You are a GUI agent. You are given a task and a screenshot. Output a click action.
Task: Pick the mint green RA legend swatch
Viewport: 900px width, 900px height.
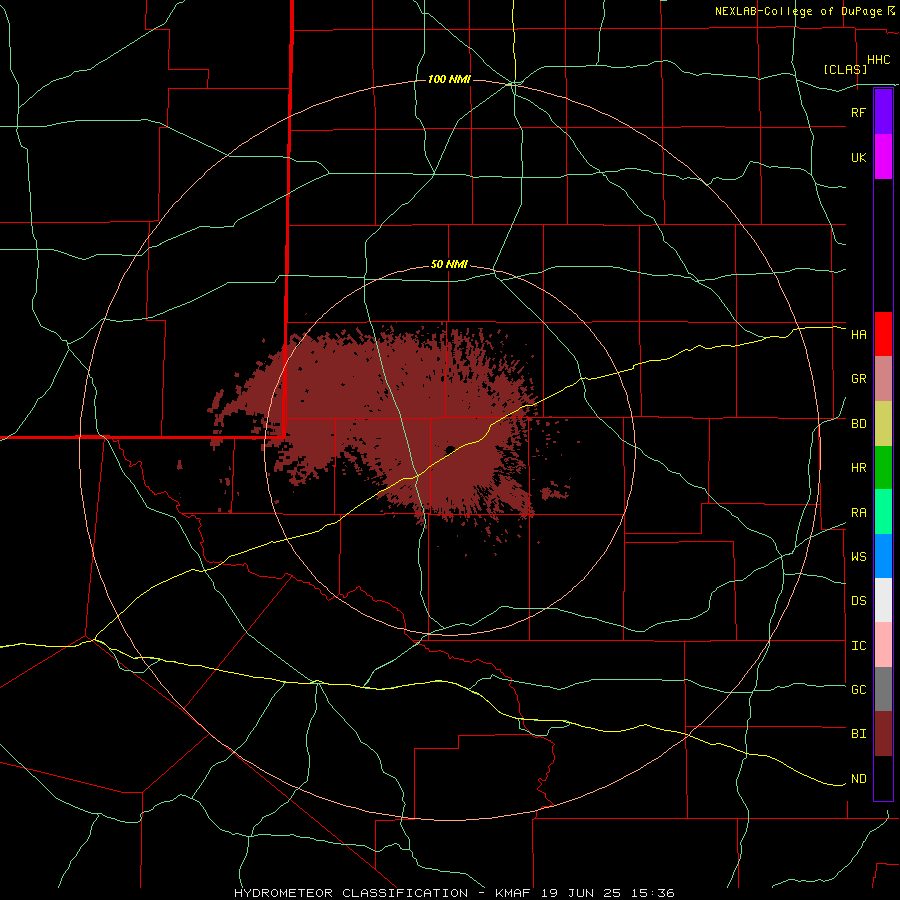click(883, 512)
